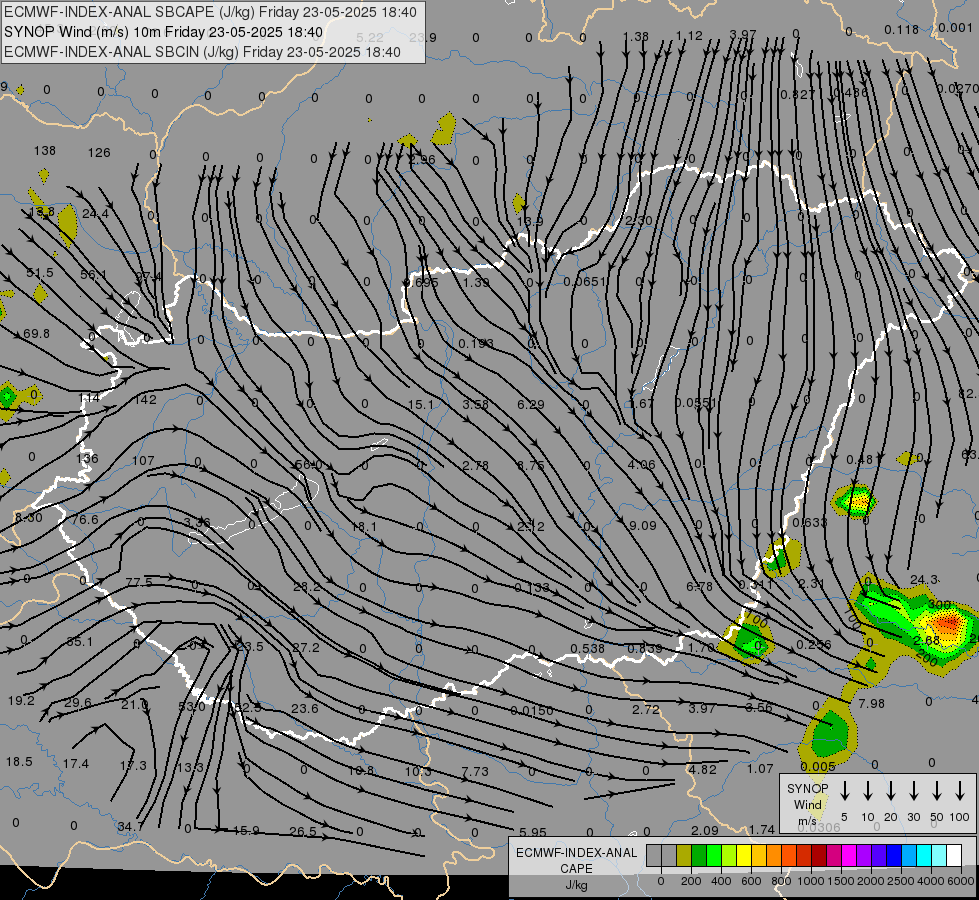The height and width of the screenshot is (900, 979).
Task: Click the dark red CAPE swatch after 1000
Action: [x=819, y=855]
